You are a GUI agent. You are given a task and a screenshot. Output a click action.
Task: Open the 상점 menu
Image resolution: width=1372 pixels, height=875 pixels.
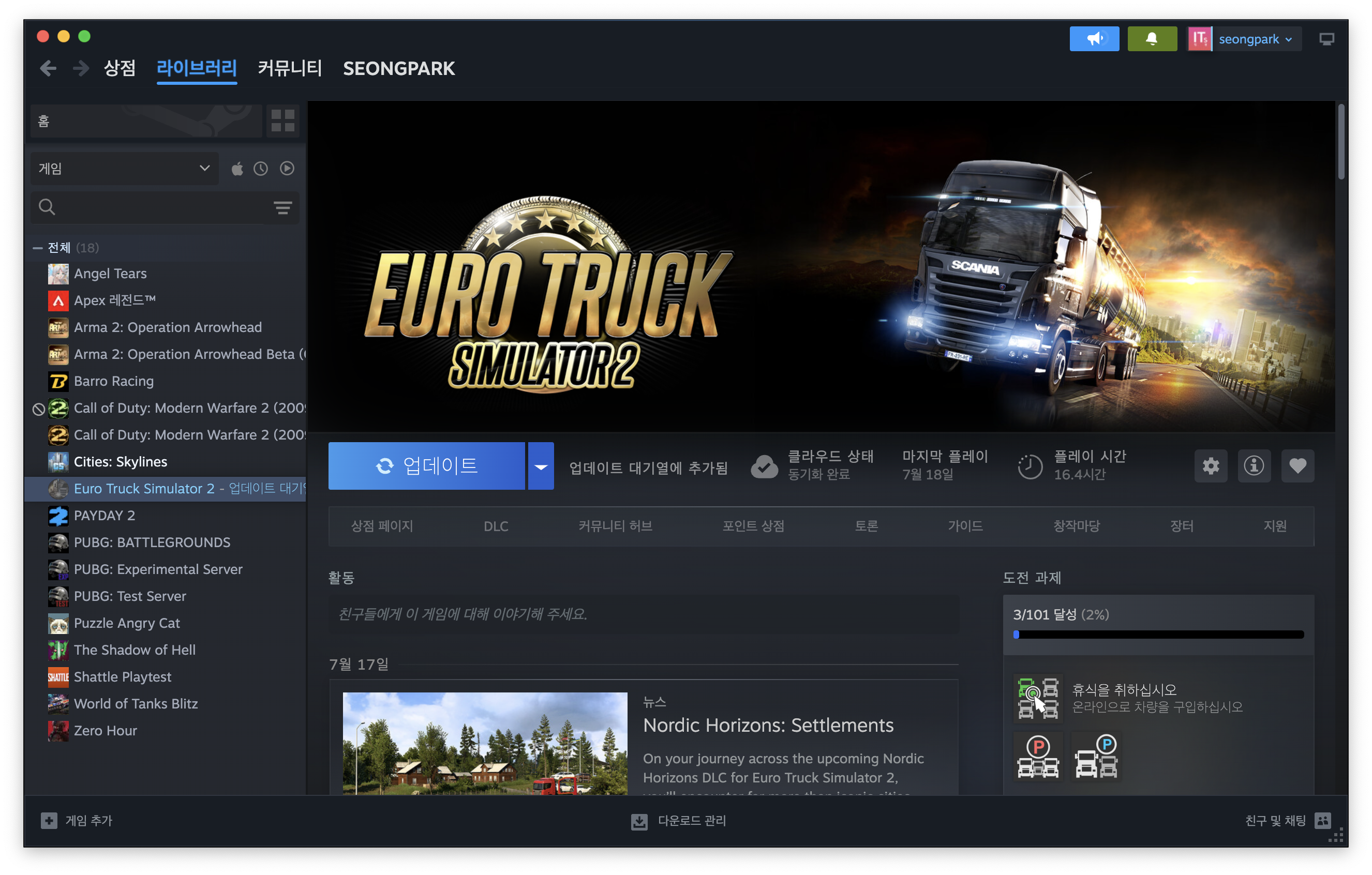pos(120,68)
